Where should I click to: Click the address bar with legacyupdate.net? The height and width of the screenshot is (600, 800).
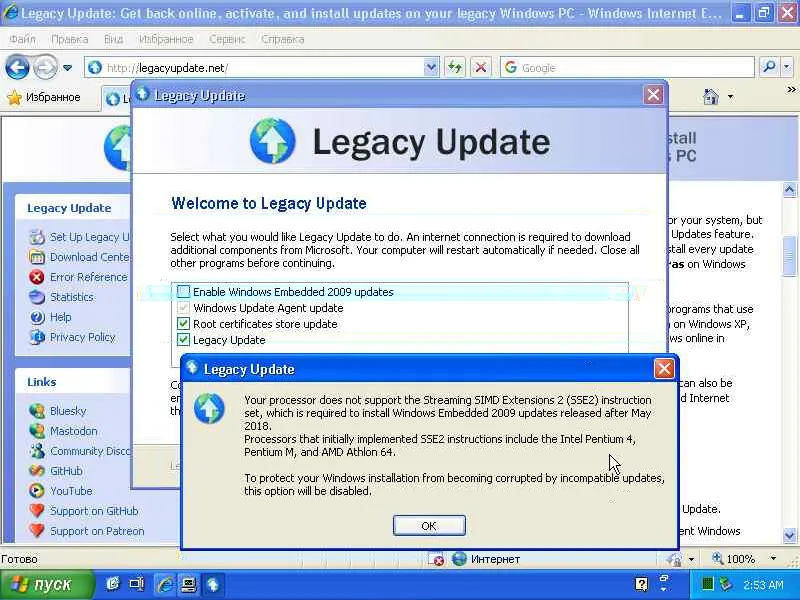[255, 68]
